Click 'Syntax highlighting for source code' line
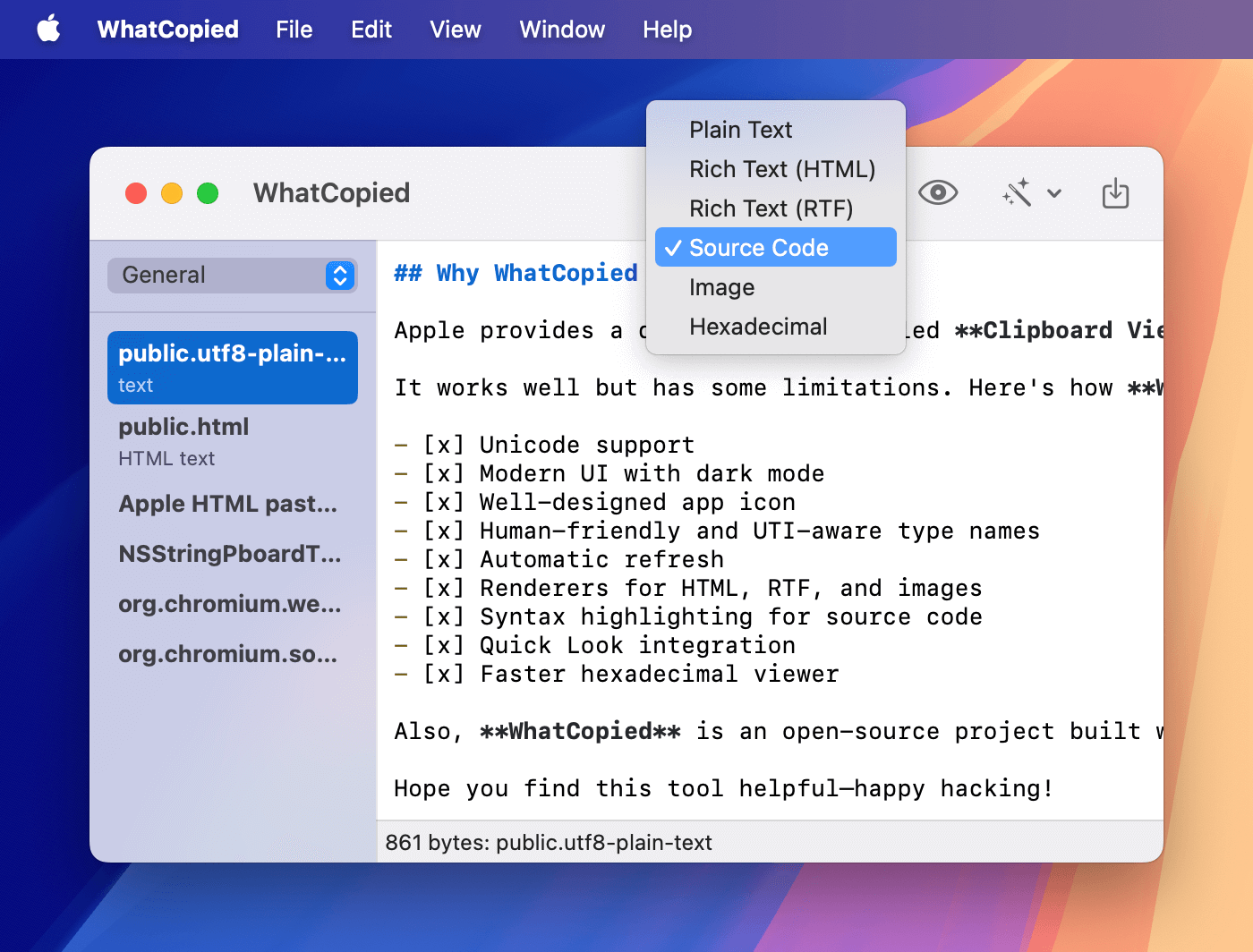 pos(688,616)
